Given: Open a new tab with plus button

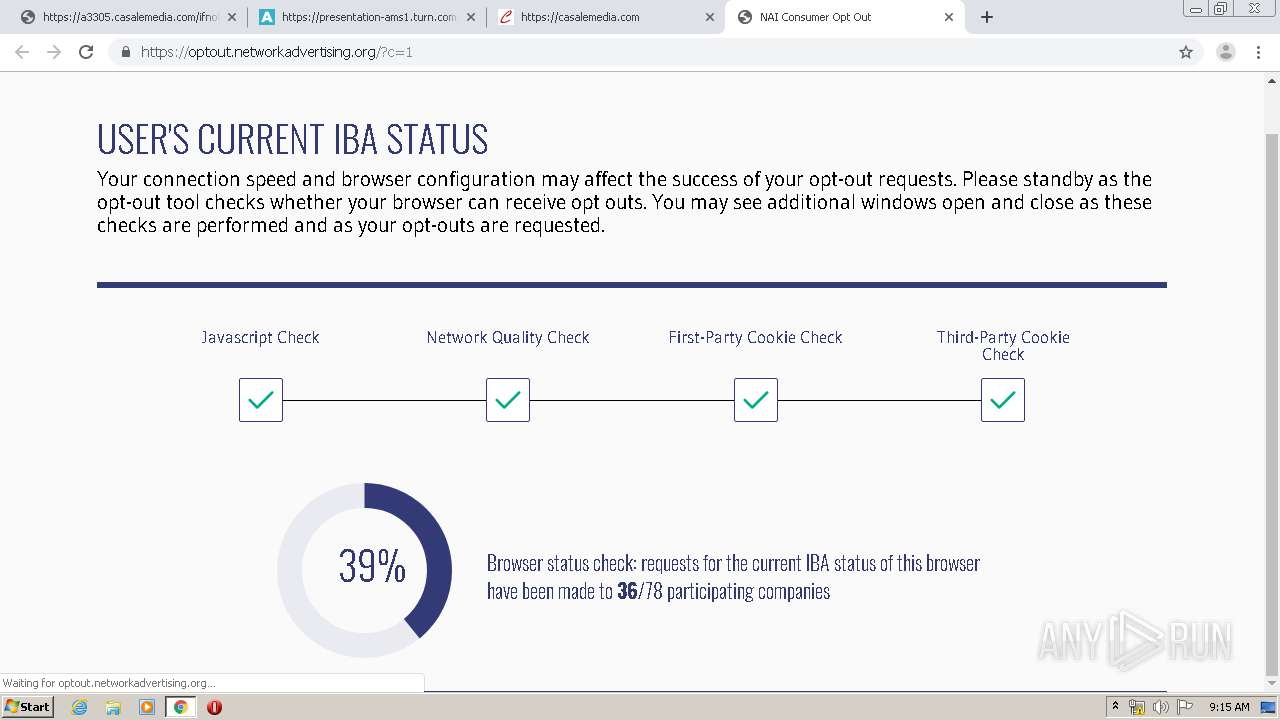Looking at the screenshot, I should coord(987,17).
